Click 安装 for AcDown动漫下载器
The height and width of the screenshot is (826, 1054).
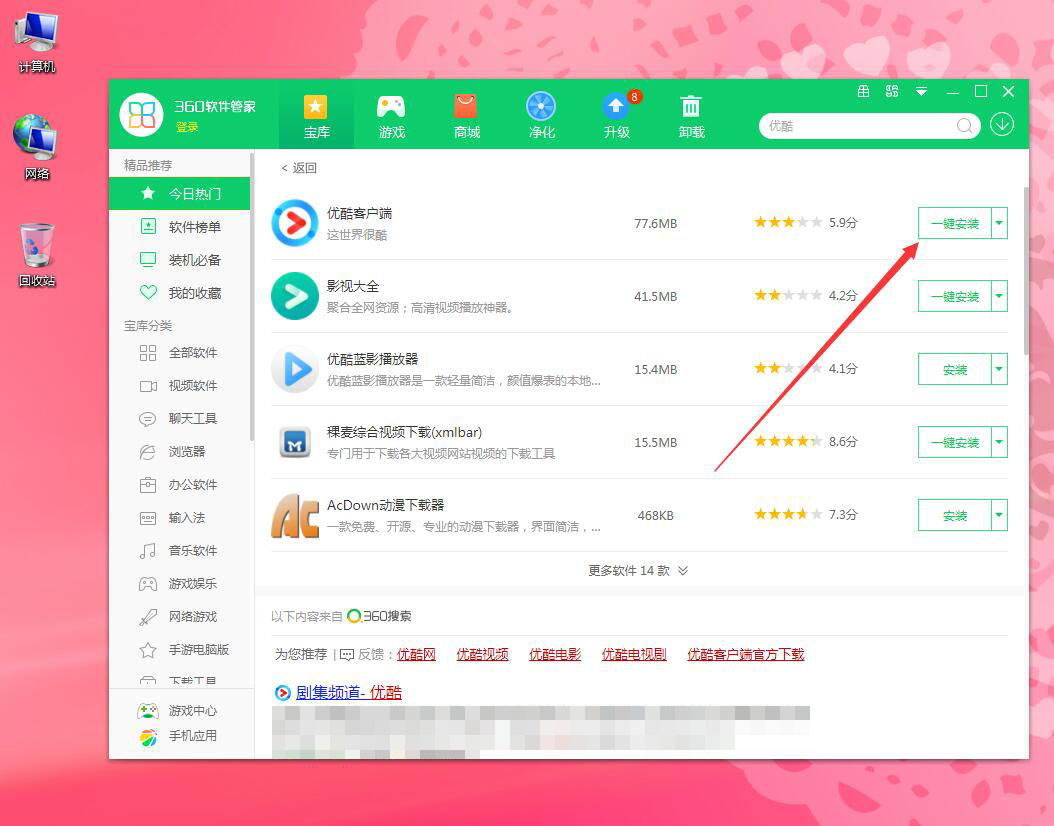(955, 515)
